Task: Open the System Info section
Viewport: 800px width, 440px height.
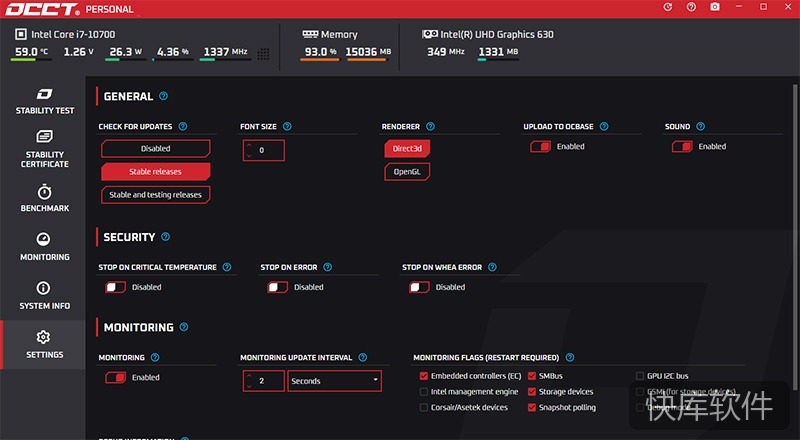Action: pyautogui.click(x=44, y=296)
